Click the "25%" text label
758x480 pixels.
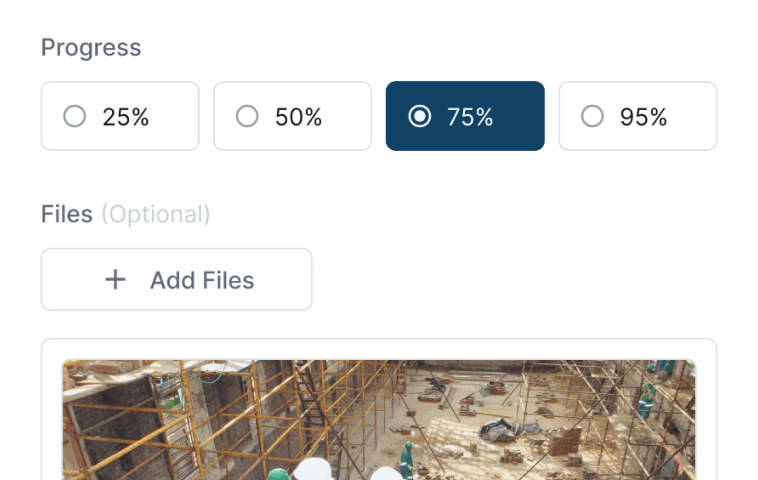(x=126, y=117)
